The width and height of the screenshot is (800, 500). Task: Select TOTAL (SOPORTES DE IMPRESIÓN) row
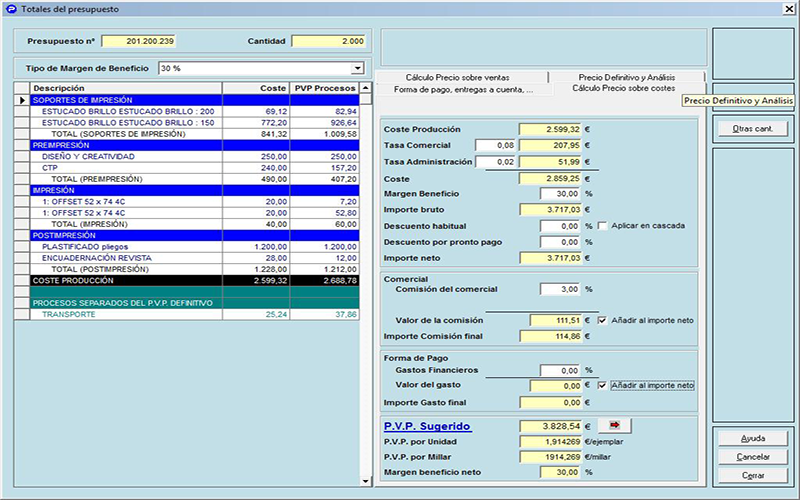click(x=187, y=134)
